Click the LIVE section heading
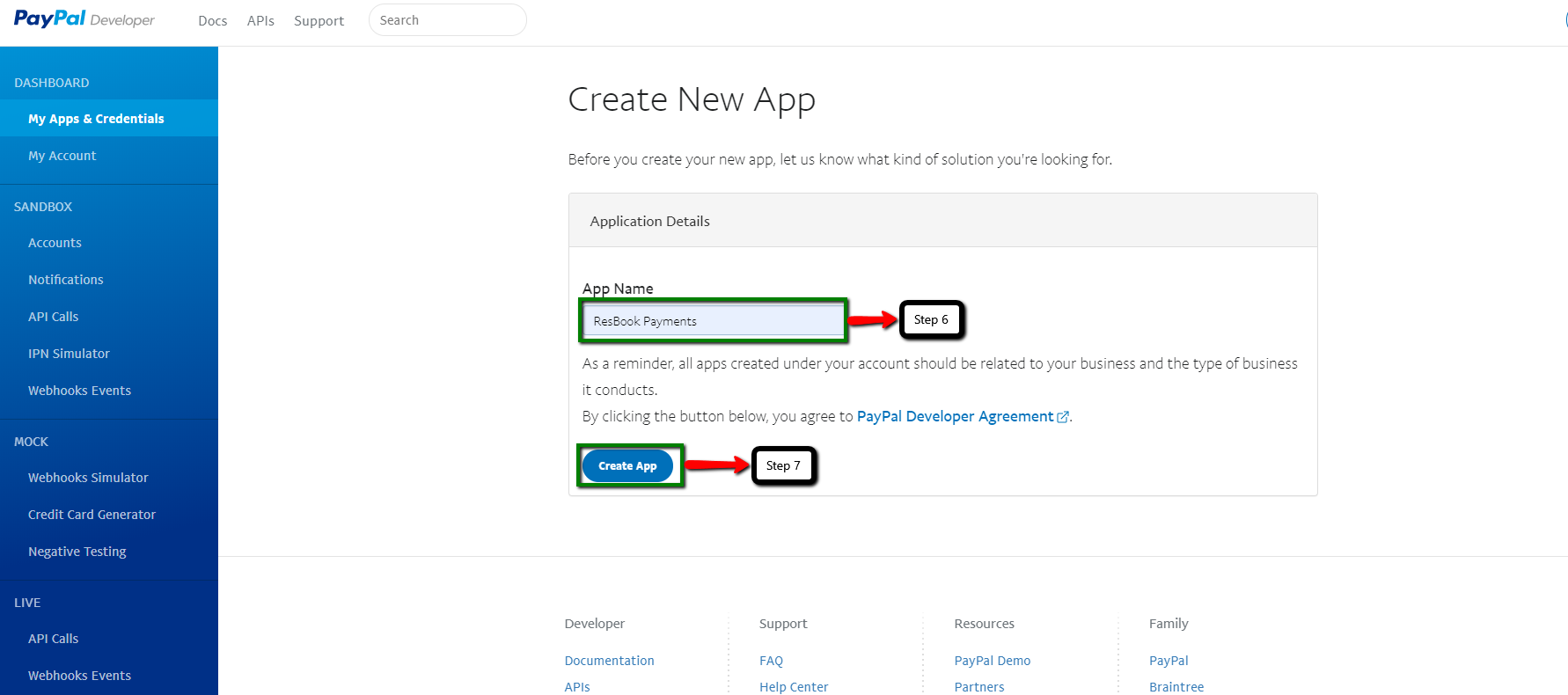This screenshot has height=695, width=1568. point(27,603)
